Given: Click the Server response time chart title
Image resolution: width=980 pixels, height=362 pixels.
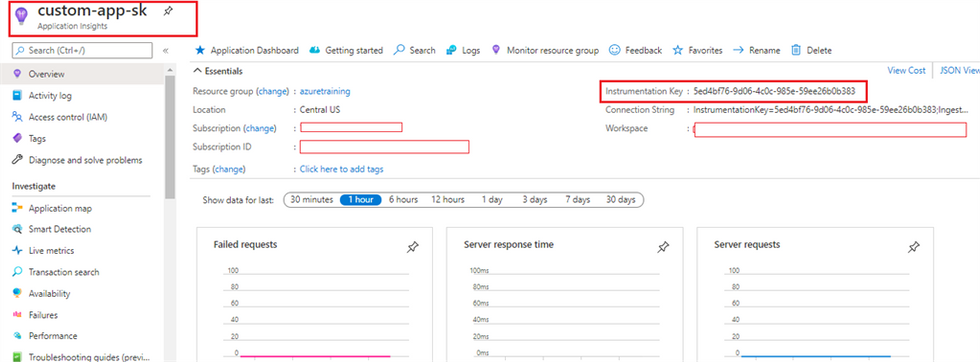Looking at the screenshot, I should [x=509, y=244].
